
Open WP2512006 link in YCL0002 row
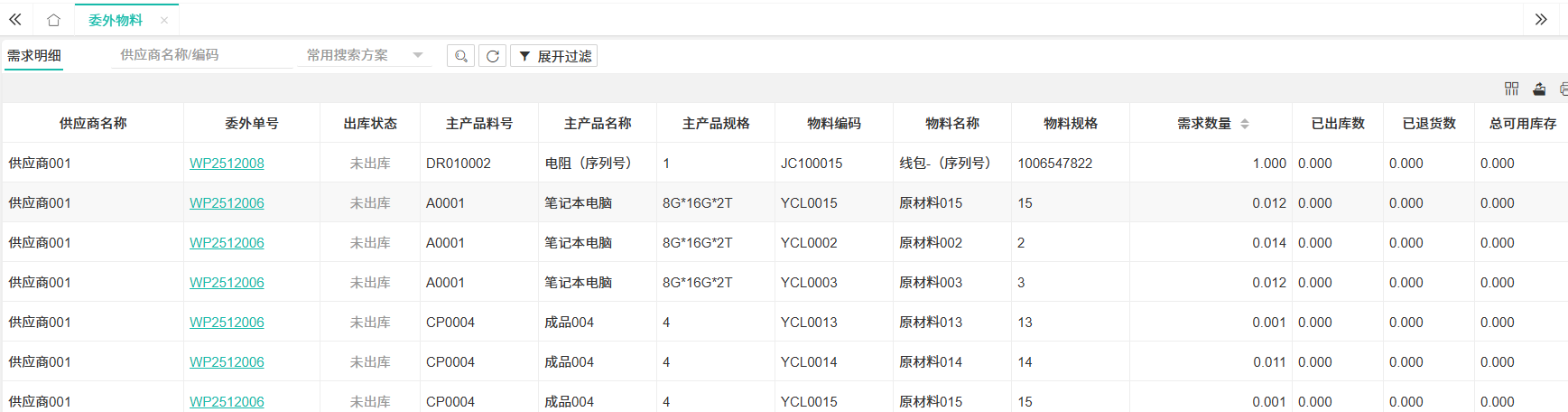pos(227,243)
